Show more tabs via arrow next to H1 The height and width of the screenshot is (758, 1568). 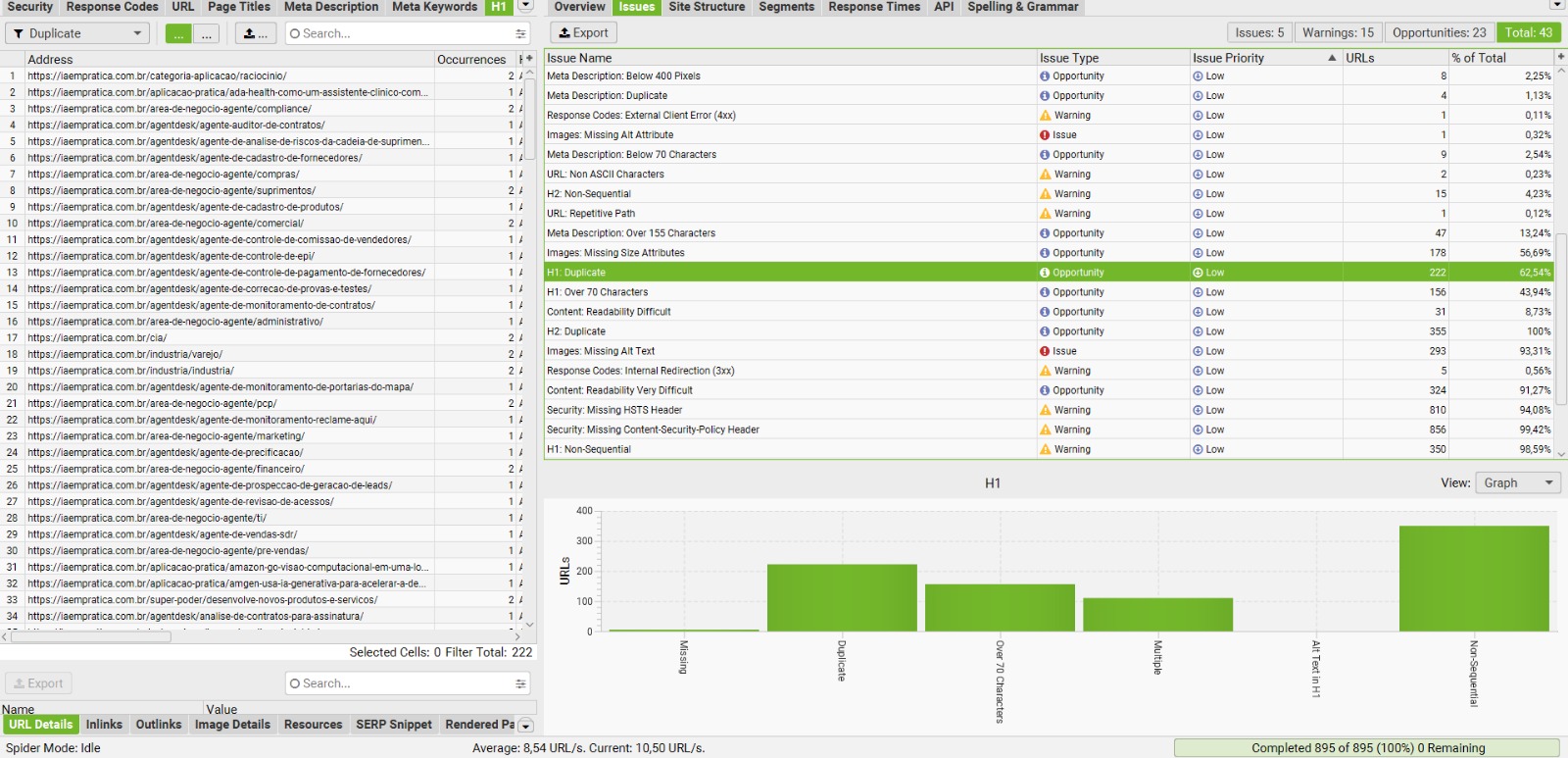tap(525, 6)
